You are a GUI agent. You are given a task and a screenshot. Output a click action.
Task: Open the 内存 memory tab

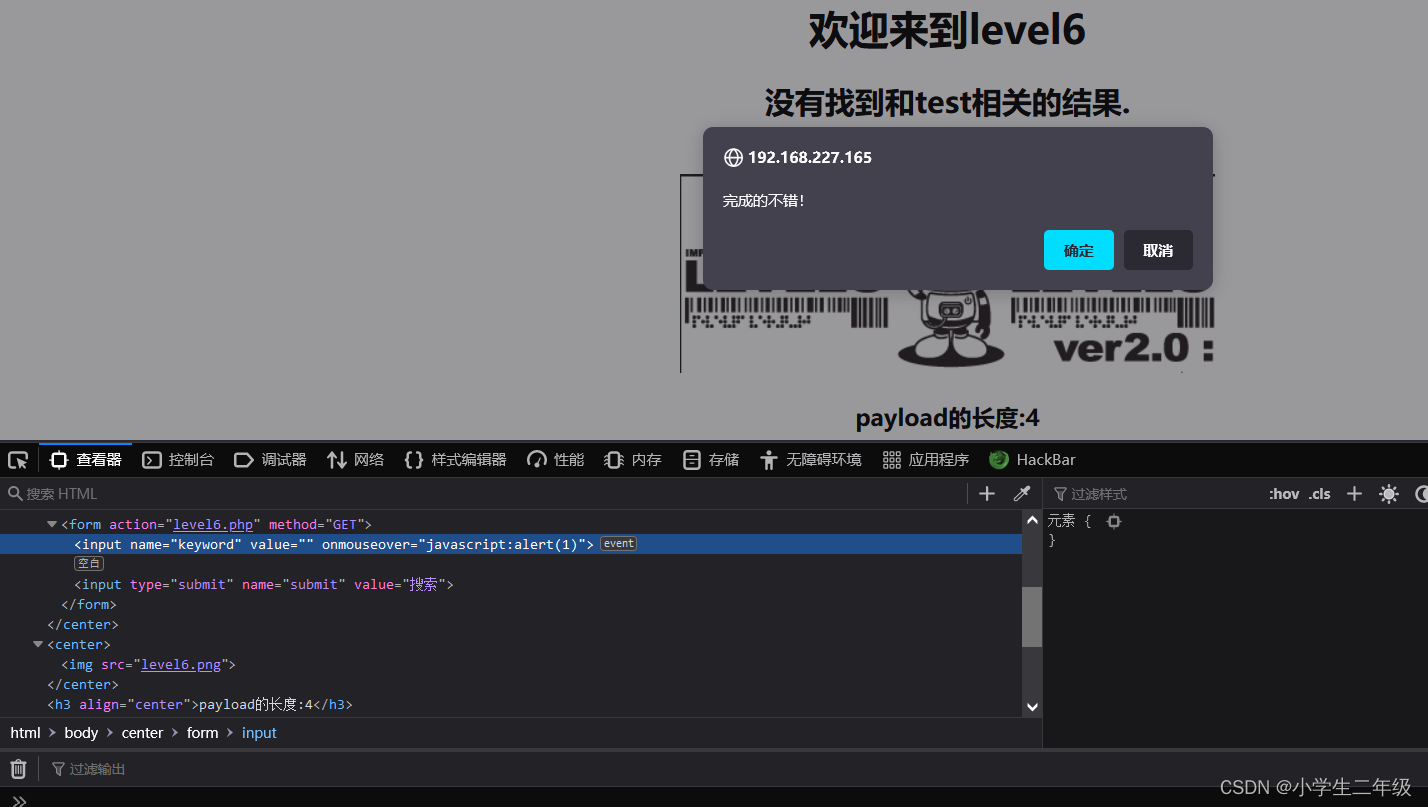pos(633,460)
